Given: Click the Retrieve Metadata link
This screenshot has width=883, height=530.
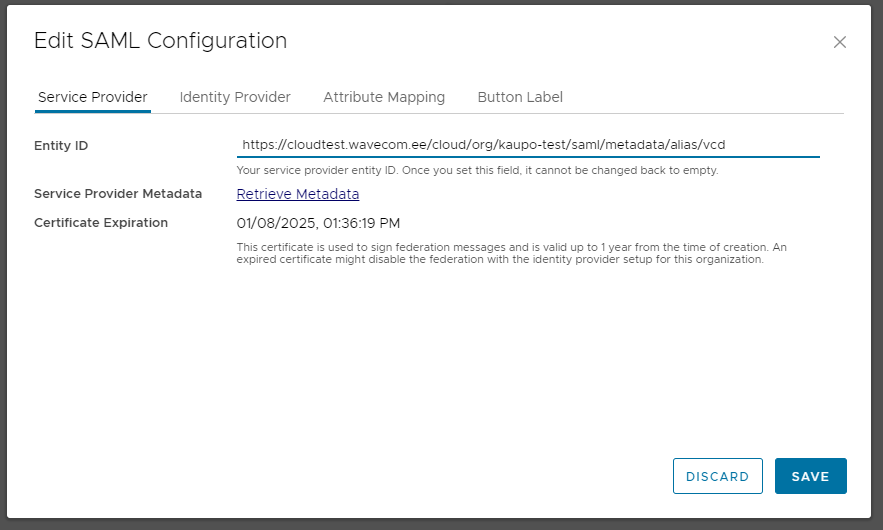Looking at the screenshot, I should pyautogui.click(x=298, y=194).
